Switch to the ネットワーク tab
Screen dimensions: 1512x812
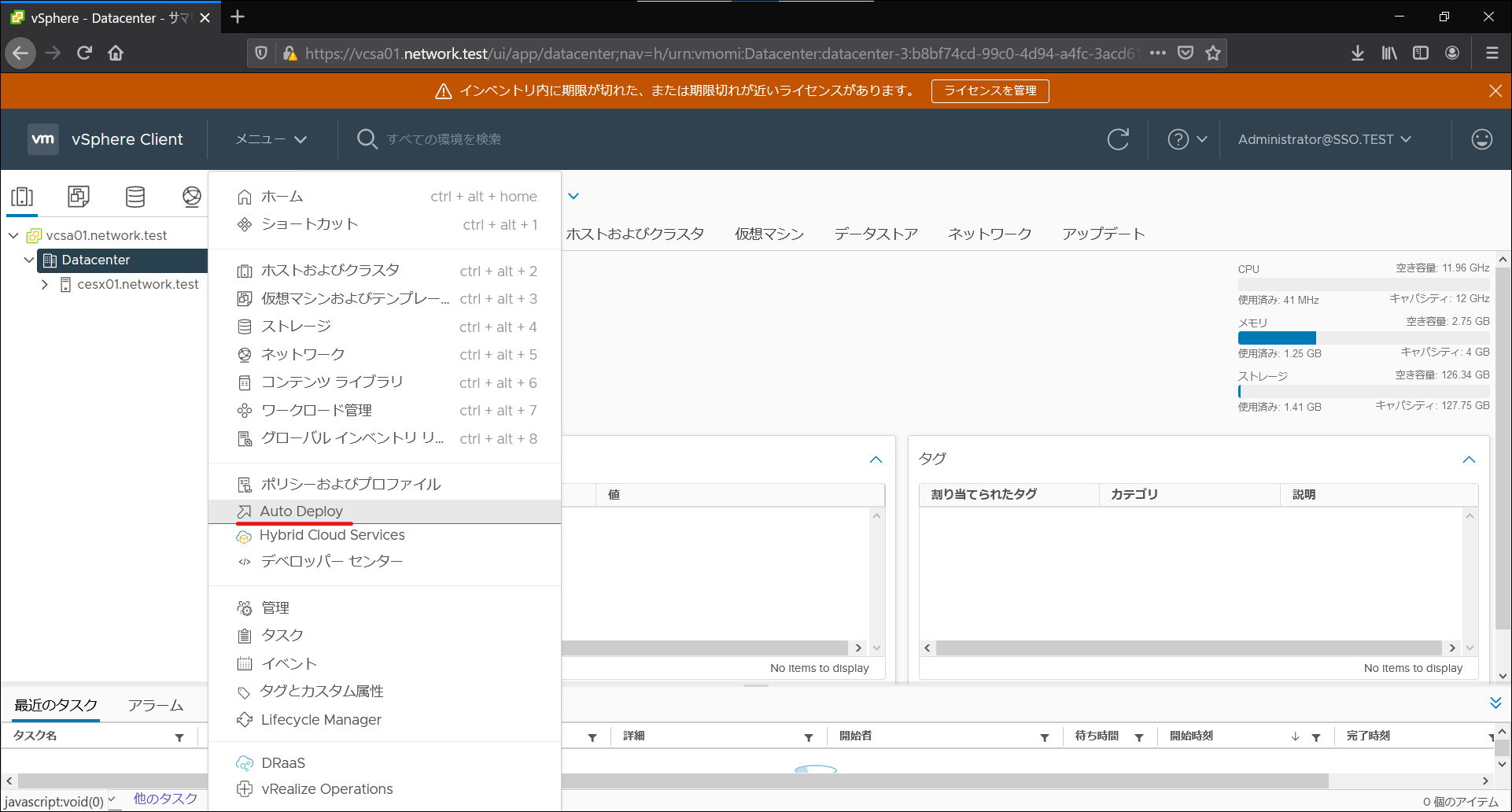tap(990, 234)
